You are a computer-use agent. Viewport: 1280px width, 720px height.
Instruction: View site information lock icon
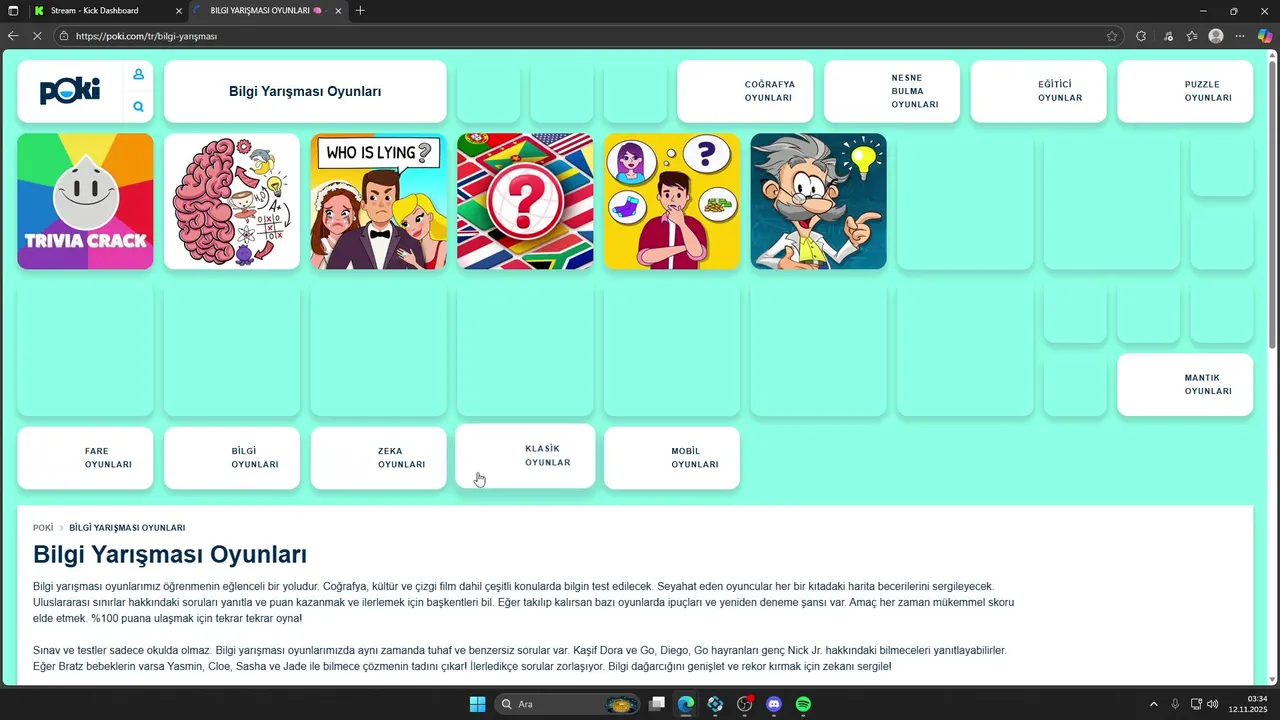click(x=64, y=36)
